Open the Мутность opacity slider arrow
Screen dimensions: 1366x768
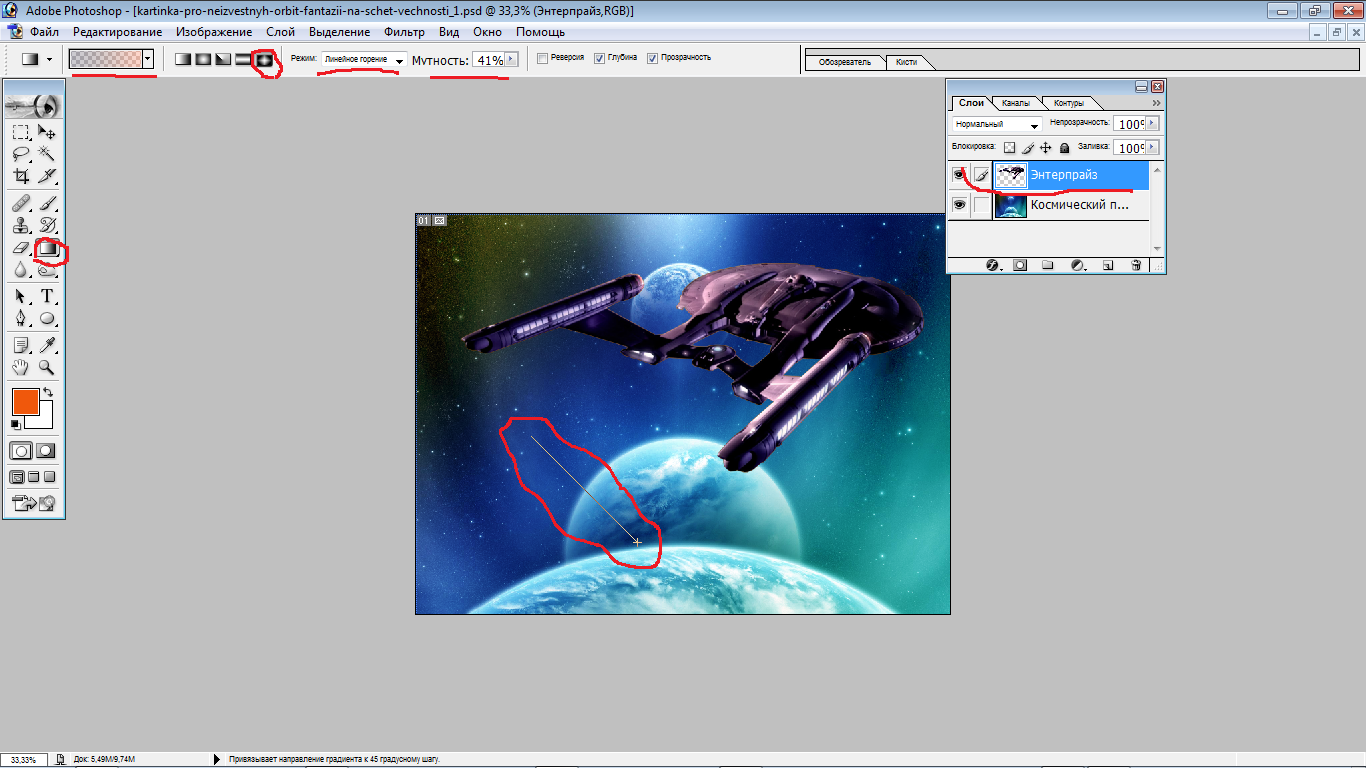512,60
